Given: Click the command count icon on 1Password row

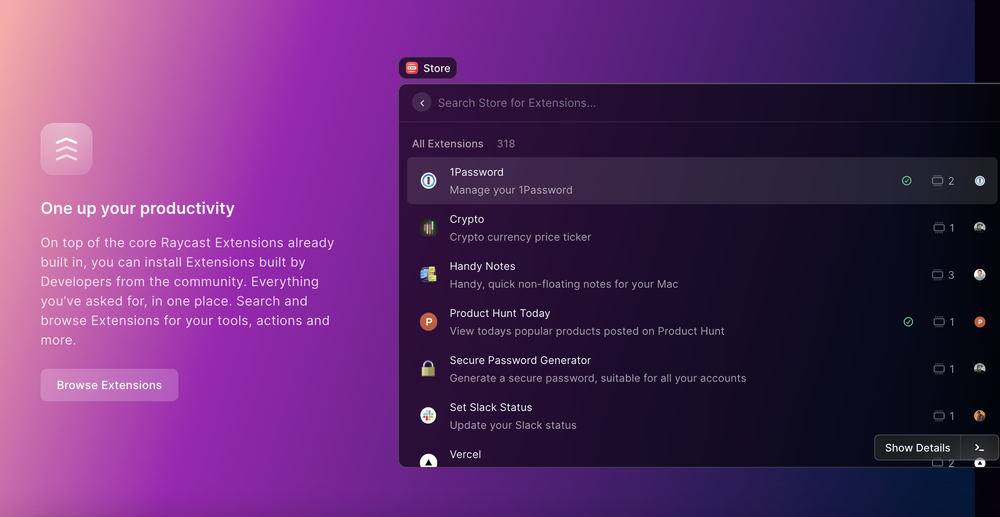Looking at the screenshot, I should click(x=938, y=181).
